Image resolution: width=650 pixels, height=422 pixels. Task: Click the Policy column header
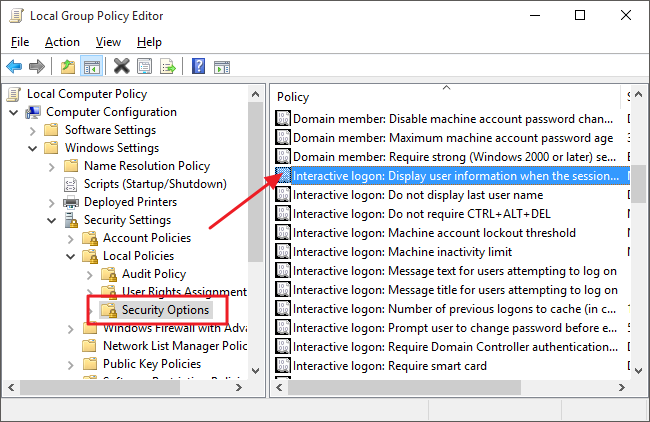292,97
